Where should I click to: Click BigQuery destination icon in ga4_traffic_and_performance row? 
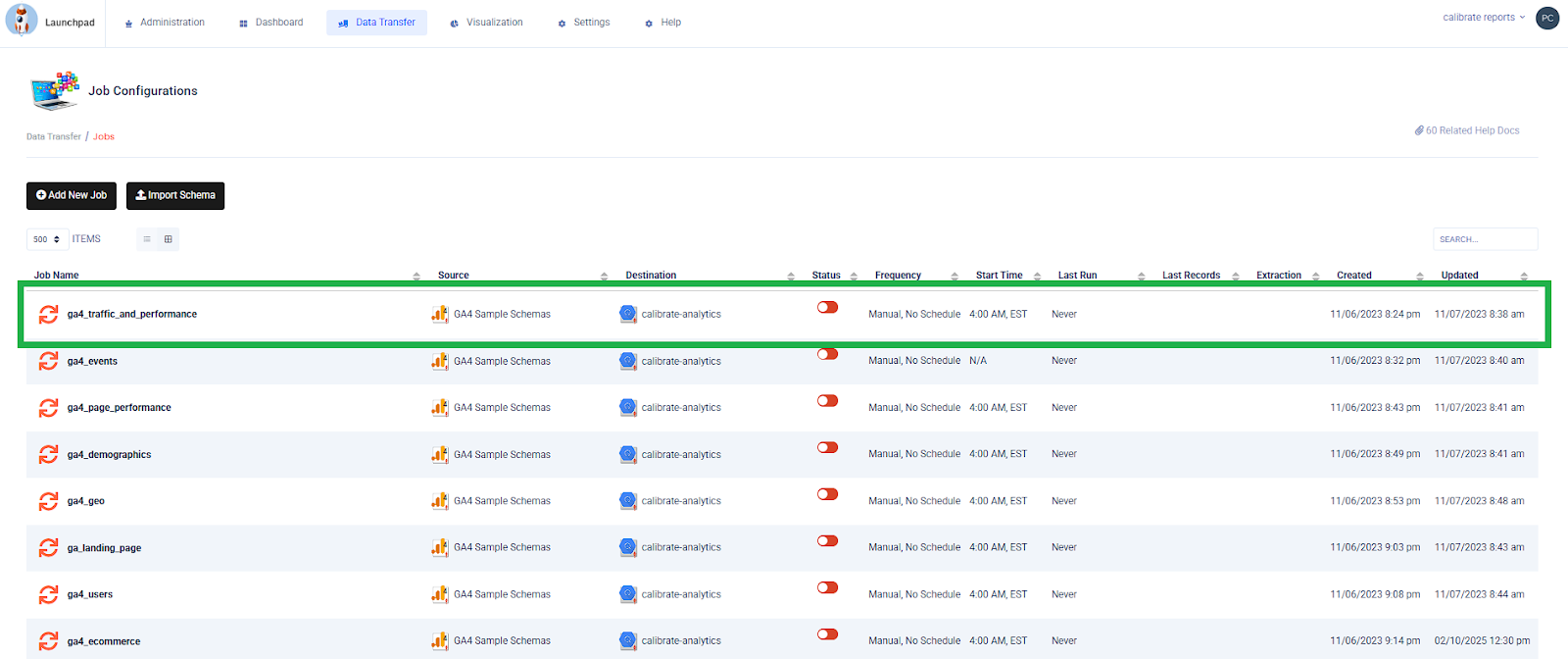pyautogui.click(x=628, y=314)
